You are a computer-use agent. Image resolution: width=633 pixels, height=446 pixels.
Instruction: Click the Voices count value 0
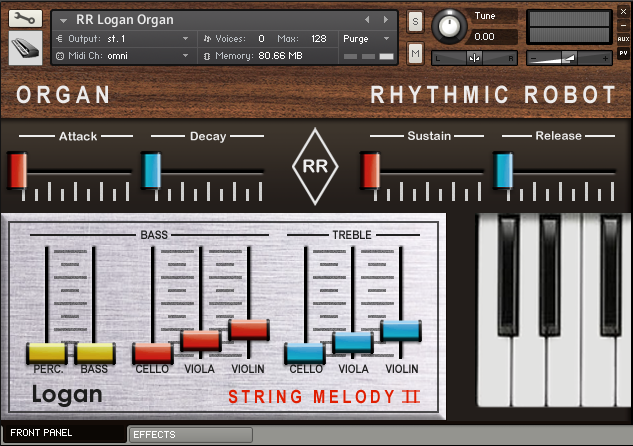(261, 39)
